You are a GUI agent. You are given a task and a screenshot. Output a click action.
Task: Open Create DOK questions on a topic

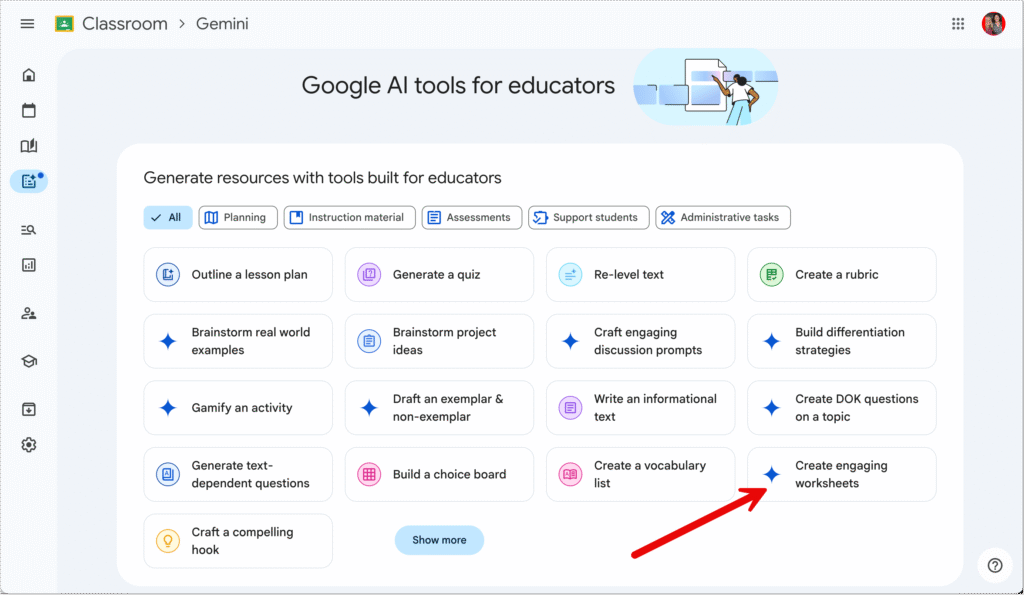[841, 408]
